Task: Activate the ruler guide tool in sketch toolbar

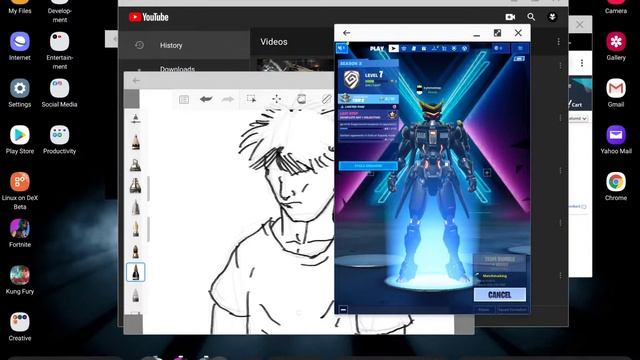Action: 327,99
